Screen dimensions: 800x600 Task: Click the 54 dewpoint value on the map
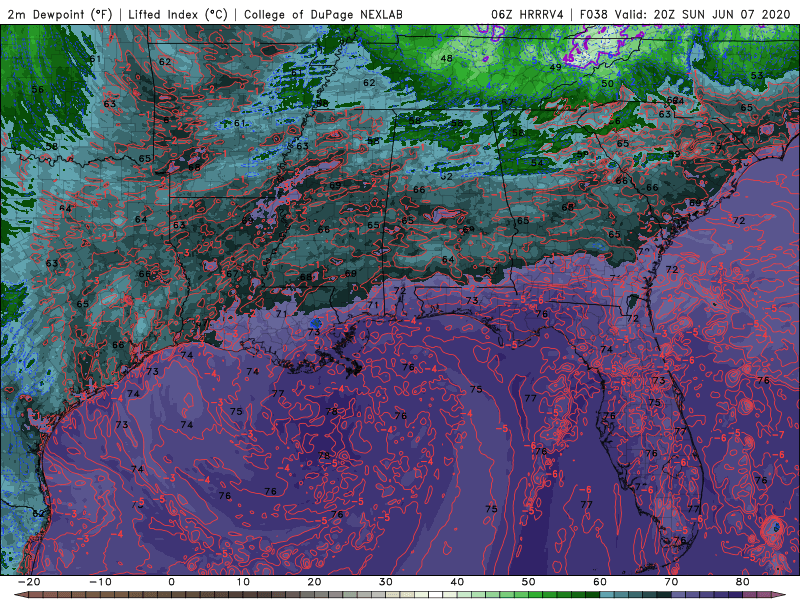click(537, 163)
